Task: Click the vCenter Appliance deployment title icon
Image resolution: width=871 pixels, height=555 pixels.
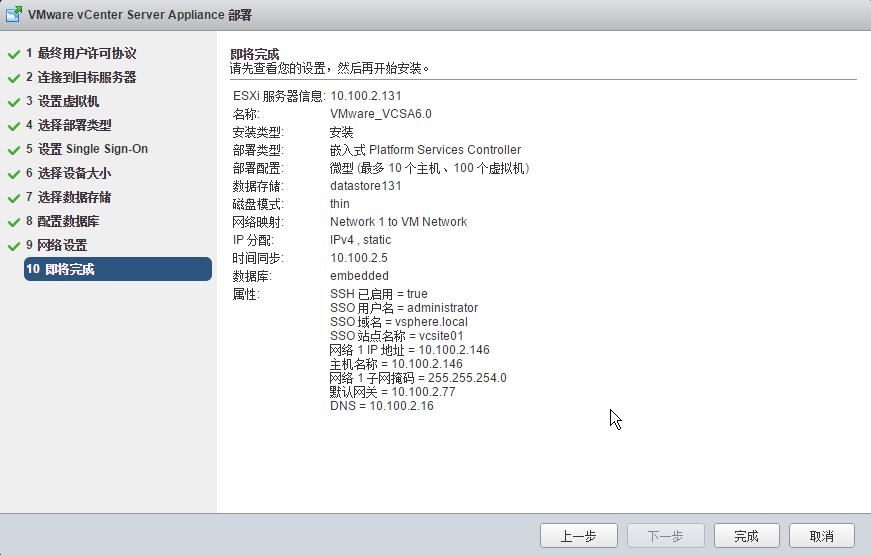Action: (x=14, y=14)
